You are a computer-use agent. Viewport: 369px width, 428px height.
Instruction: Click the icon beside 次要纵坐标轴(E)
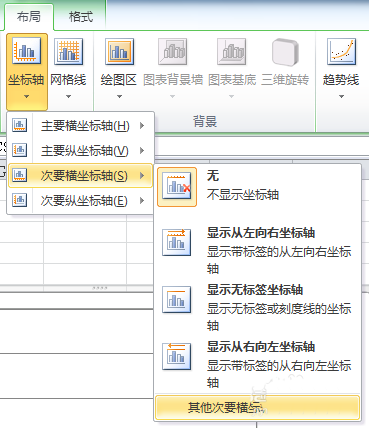tap(20, 200)
